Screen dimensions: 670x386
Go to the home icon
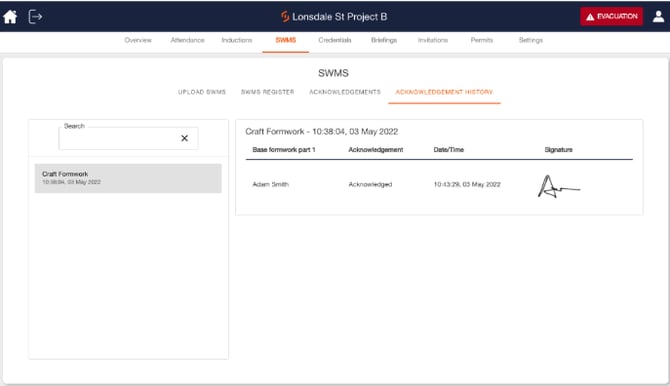coord(10,17)
